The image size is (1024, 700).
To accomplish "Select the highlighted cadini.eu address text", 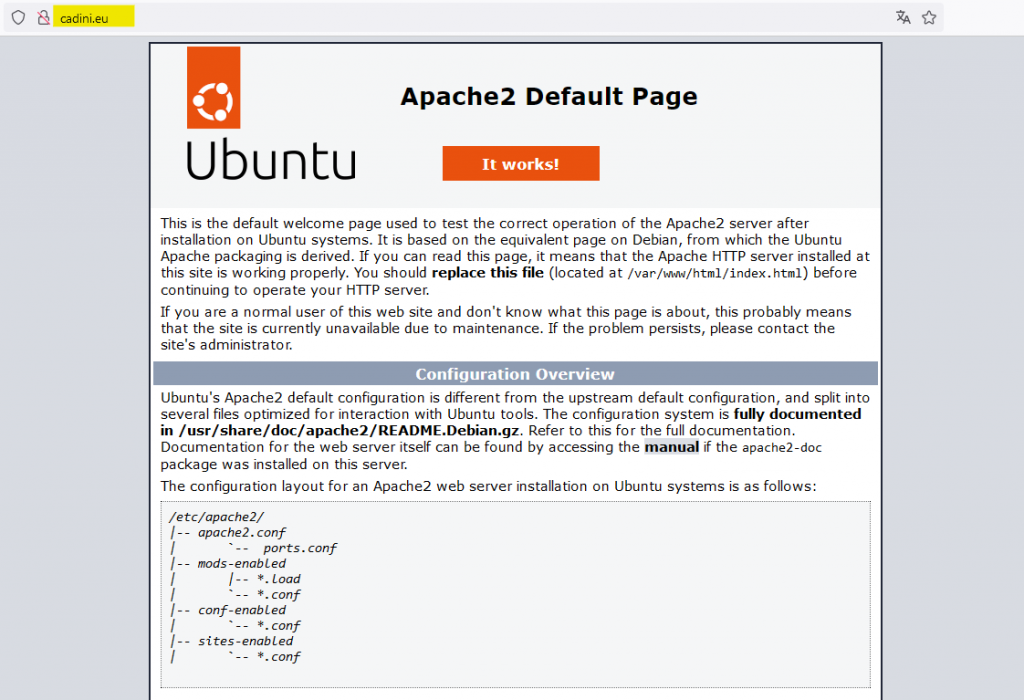I will click(x=83, y=17).
